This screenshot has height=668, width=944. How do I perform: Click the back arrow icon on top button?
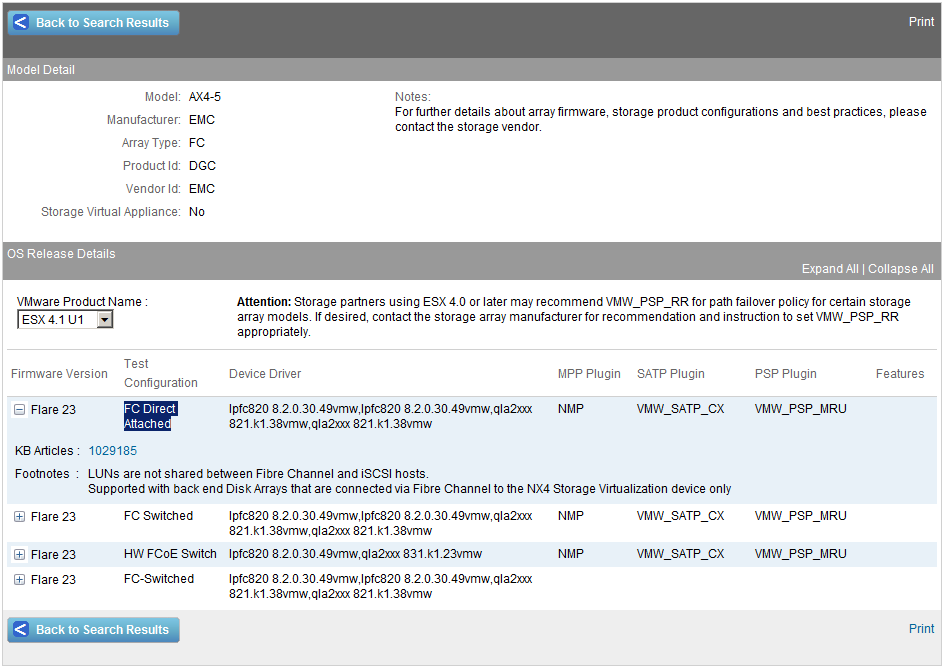pyautogui.click(x=20, y=22)
